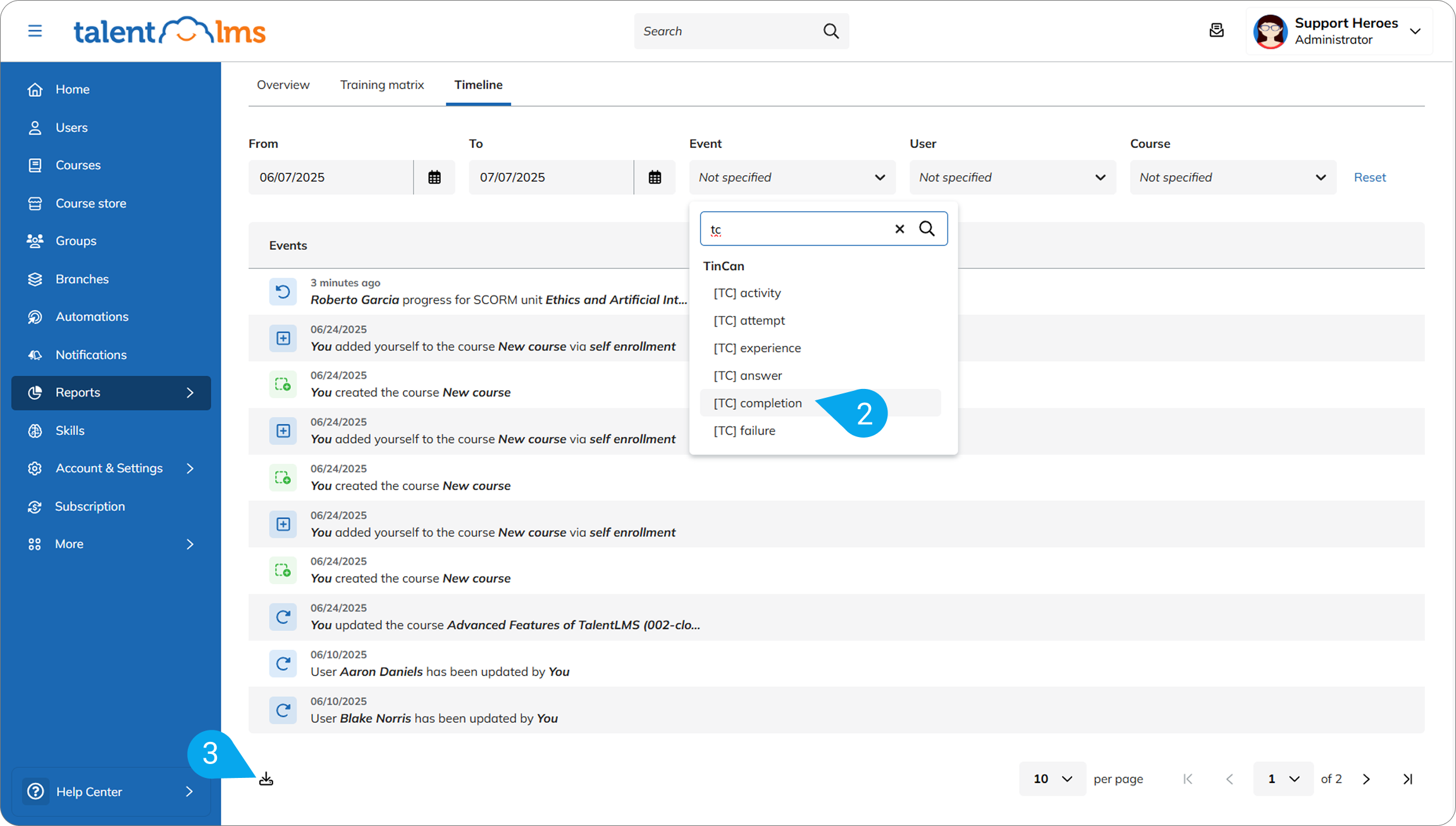The width and height of the screenshot is (1456, 826).
Task: Click the Advanced Features course update icon
Action: [283, 617]
